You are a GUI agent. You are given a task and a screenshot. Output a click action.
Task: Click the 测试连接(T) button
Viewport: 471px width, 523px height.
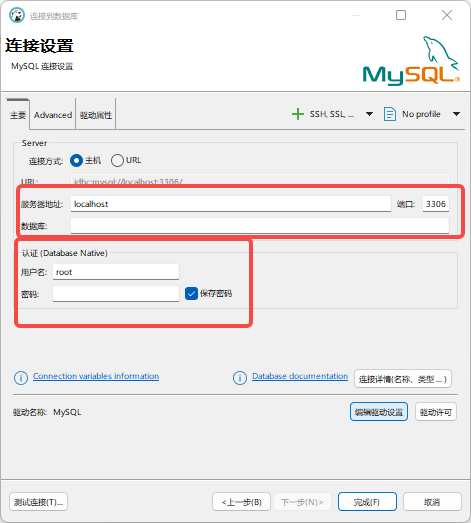(38, 502)
